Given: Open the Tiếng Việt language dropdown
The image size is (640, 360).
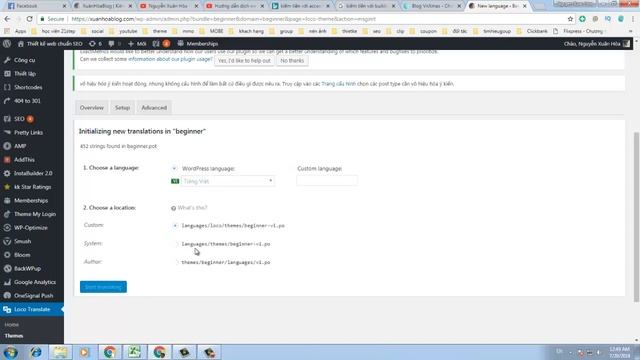Looking at the screenshot, I should [x=228, y=181].
